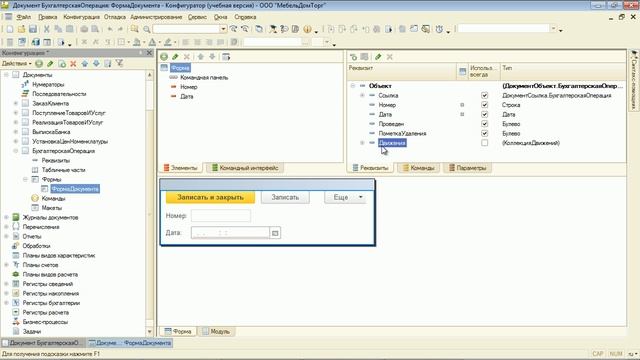Image resolution: width=640 pixels, height=360 pixels.
Task: Collapse the БухгалтерскаяОперация document node
Action: [16, 151]
